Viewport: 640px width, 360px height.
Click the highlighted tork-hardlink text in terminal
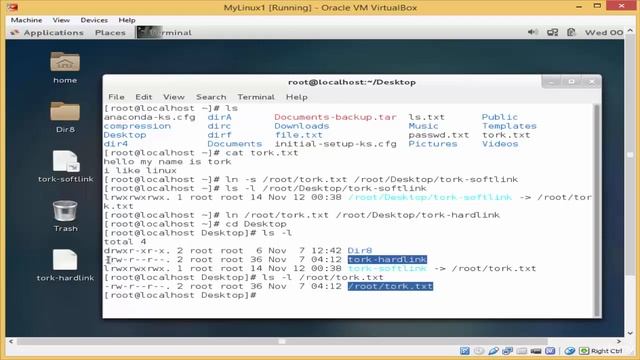pos(387,260)
